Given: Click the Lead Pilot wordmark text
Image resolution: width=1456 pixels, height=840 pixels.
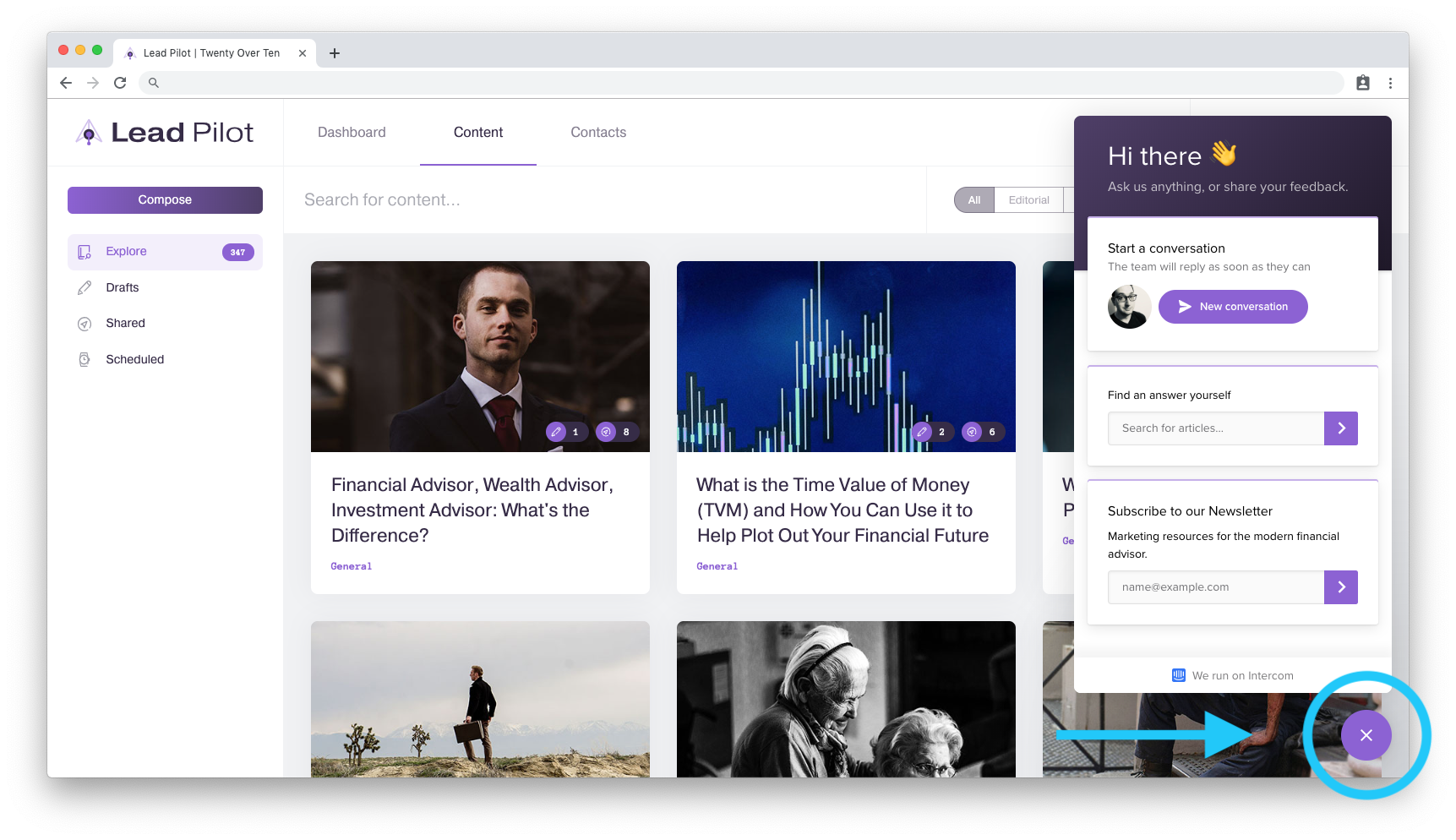Looking at the screenshot, I should pyautogui.click(x=183, y=133).
